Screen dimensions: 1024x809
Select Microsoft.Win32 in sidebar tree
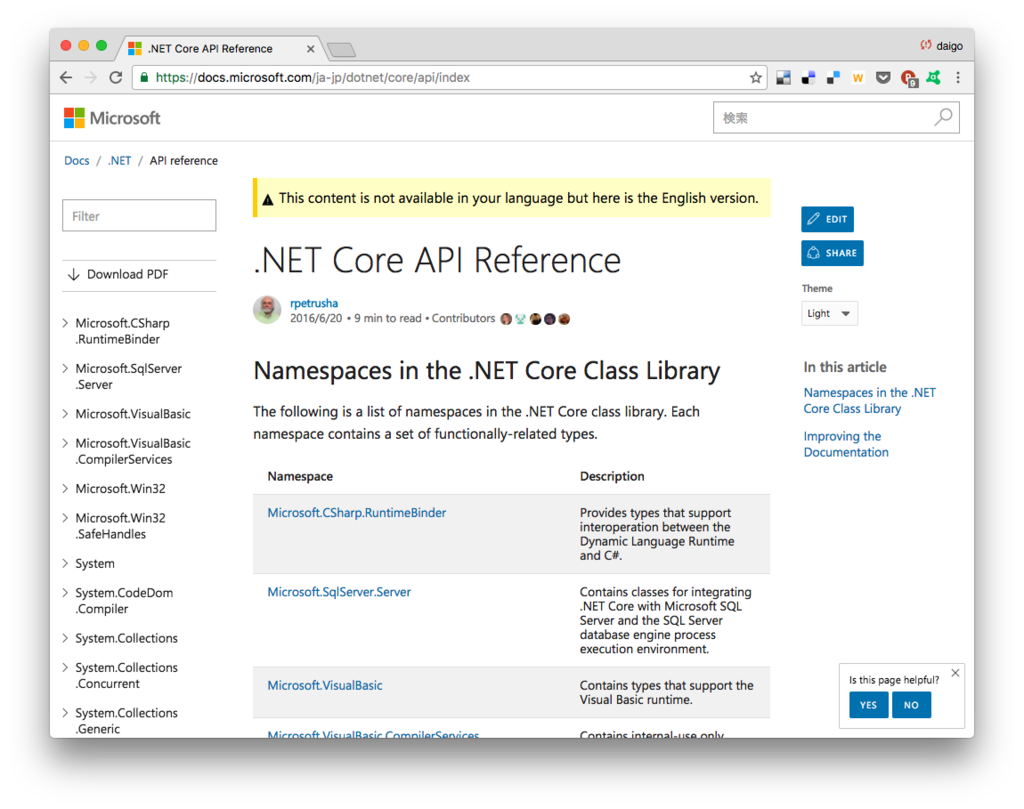click(x=120, y=488)
